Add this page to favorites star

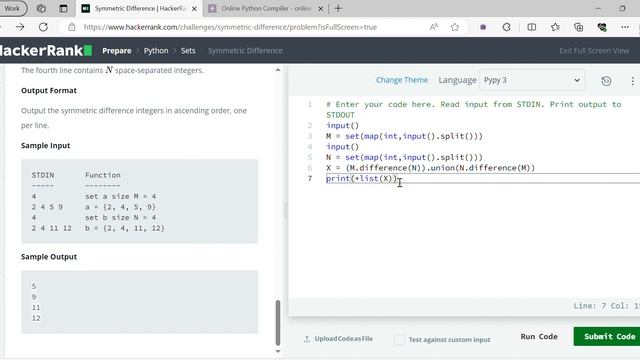[x=455, y=27]
